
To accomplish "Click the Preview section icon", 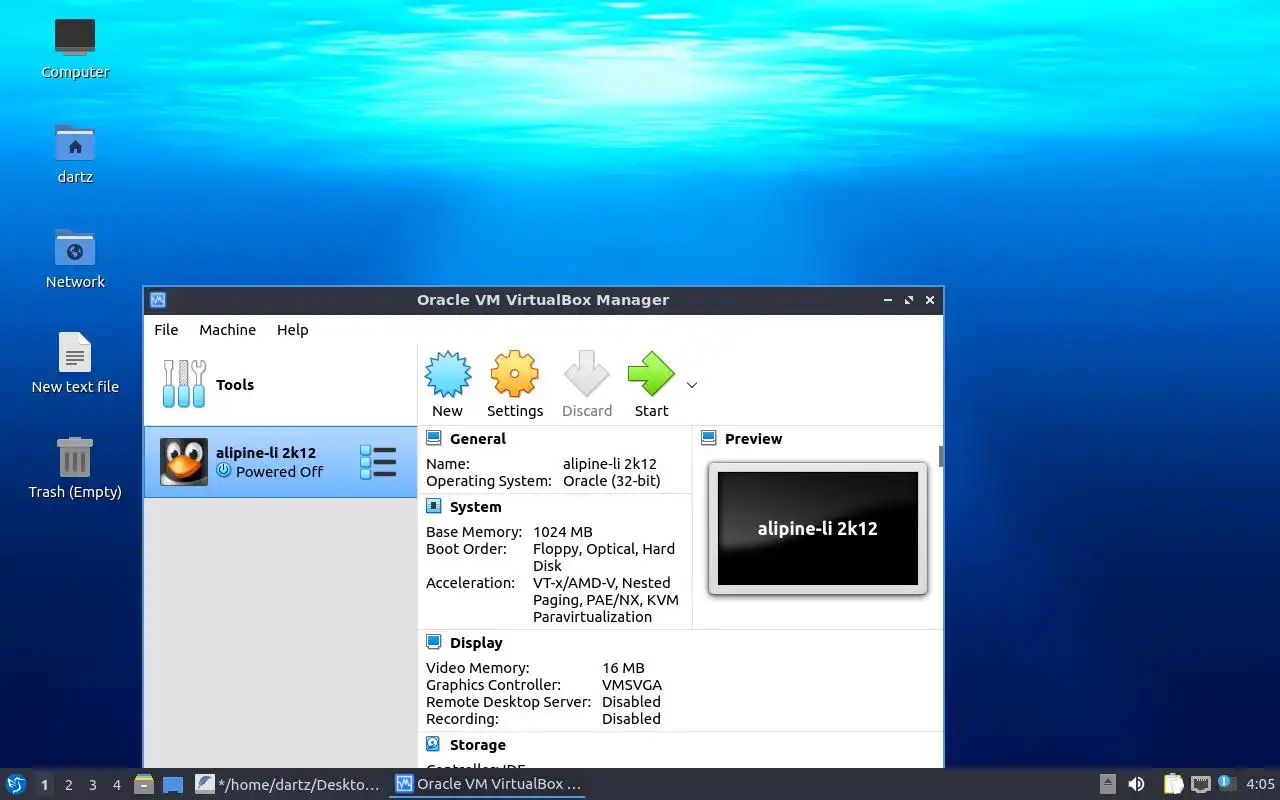I will [x=709, y=438].
